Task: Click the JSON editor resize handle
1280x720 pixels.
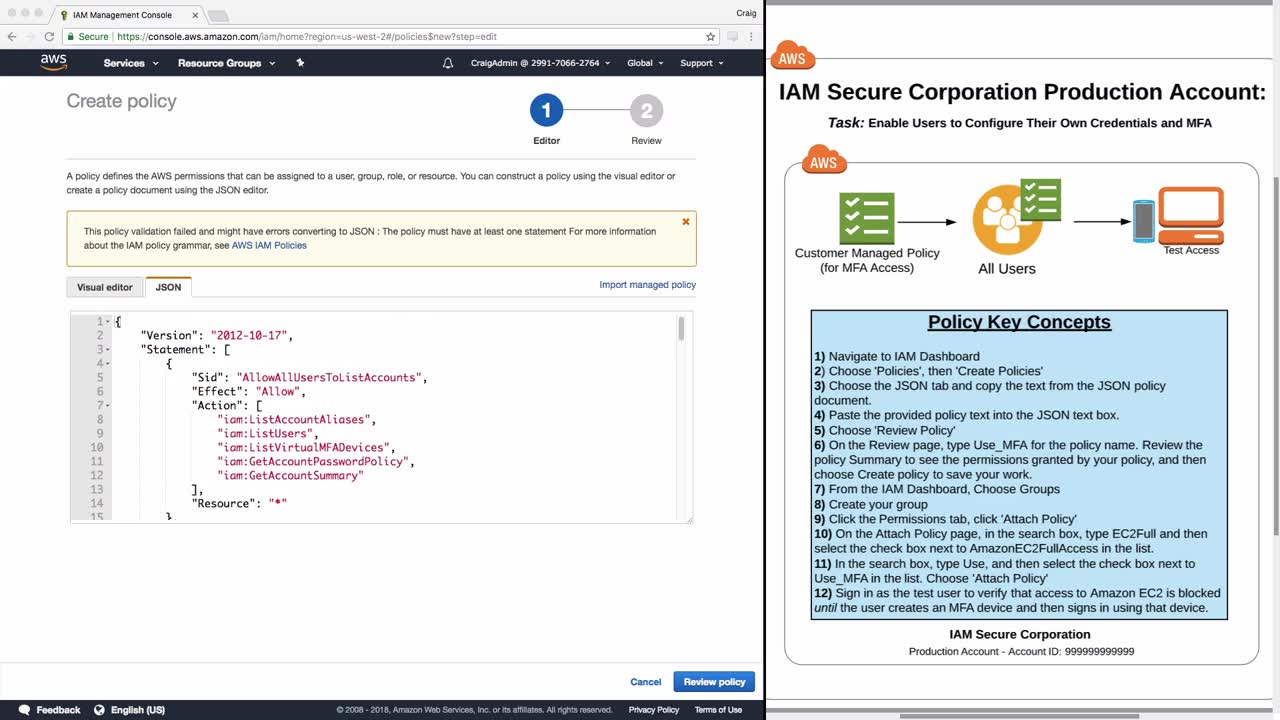Action: click(688, 519)
